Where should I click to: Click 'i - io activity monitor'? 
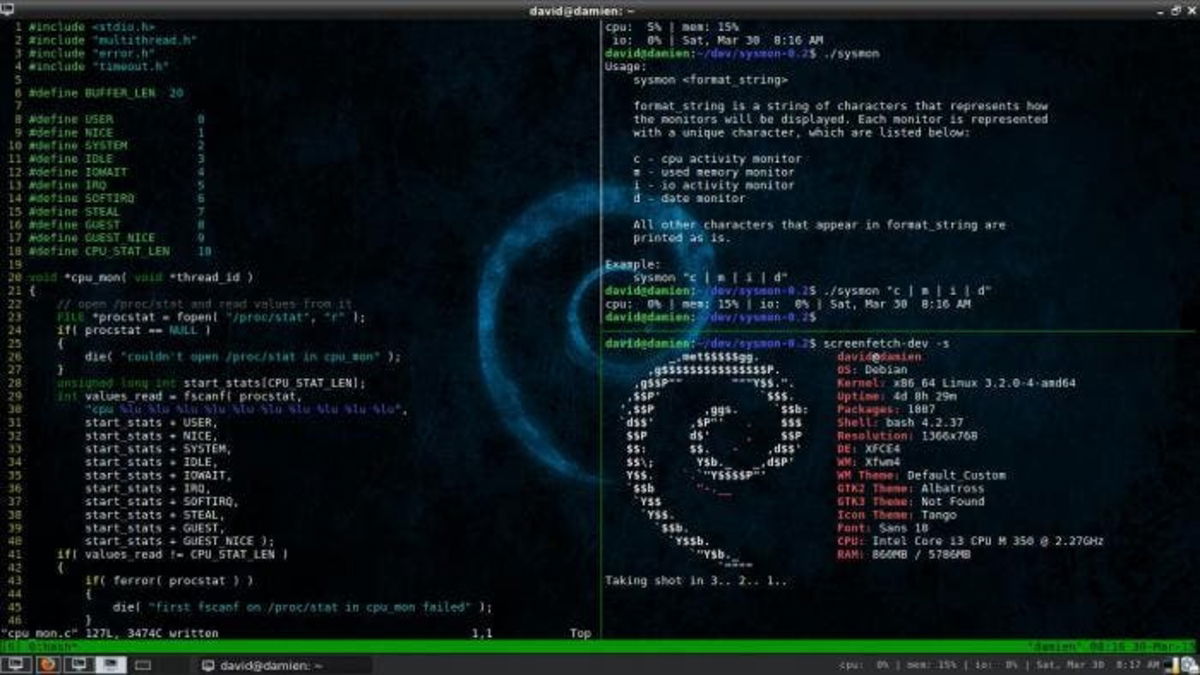(x=714, y=185)
